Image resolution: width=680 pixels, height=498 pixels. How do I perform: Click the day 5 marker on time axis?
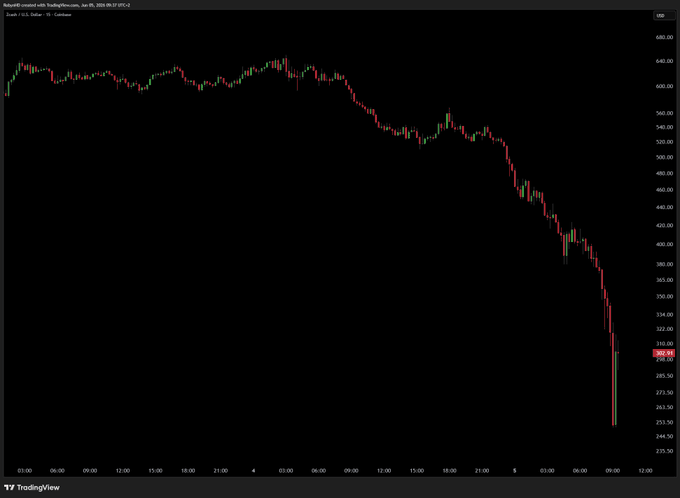(x=515, y=471)
